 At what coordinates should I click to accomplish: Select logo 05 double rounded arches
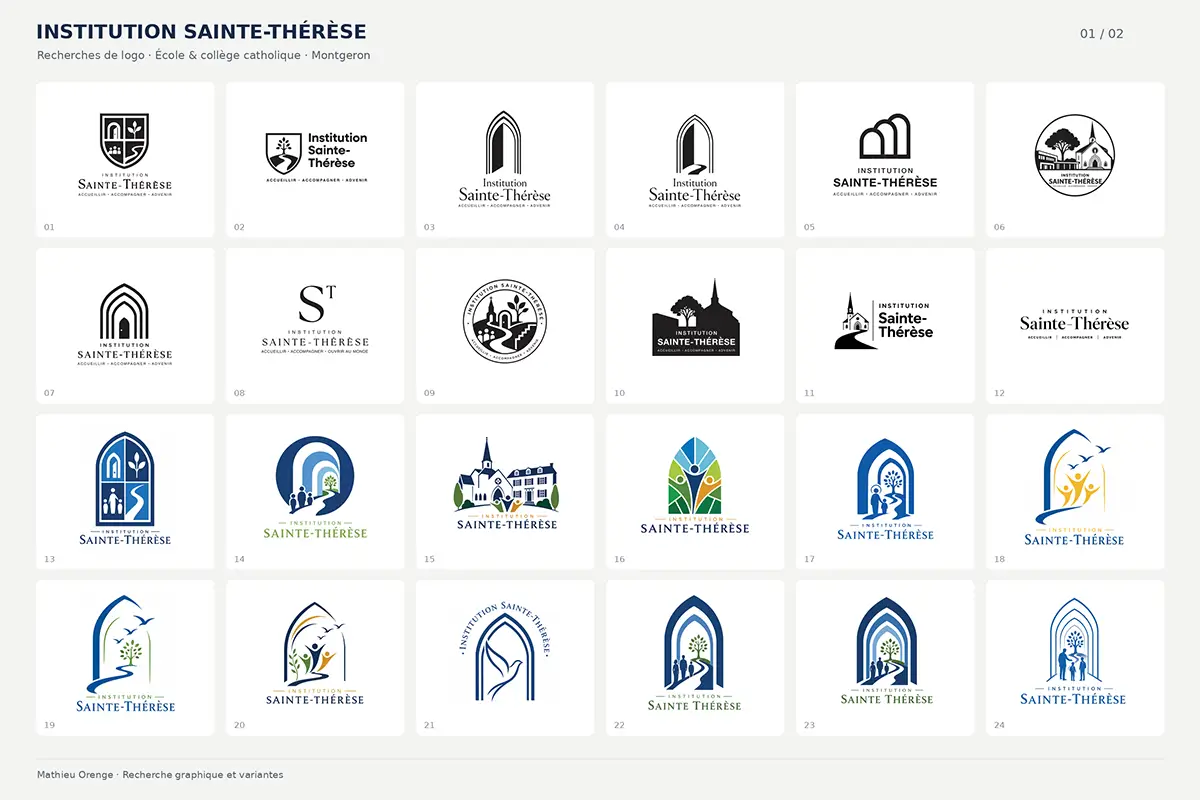pos(885,160)
